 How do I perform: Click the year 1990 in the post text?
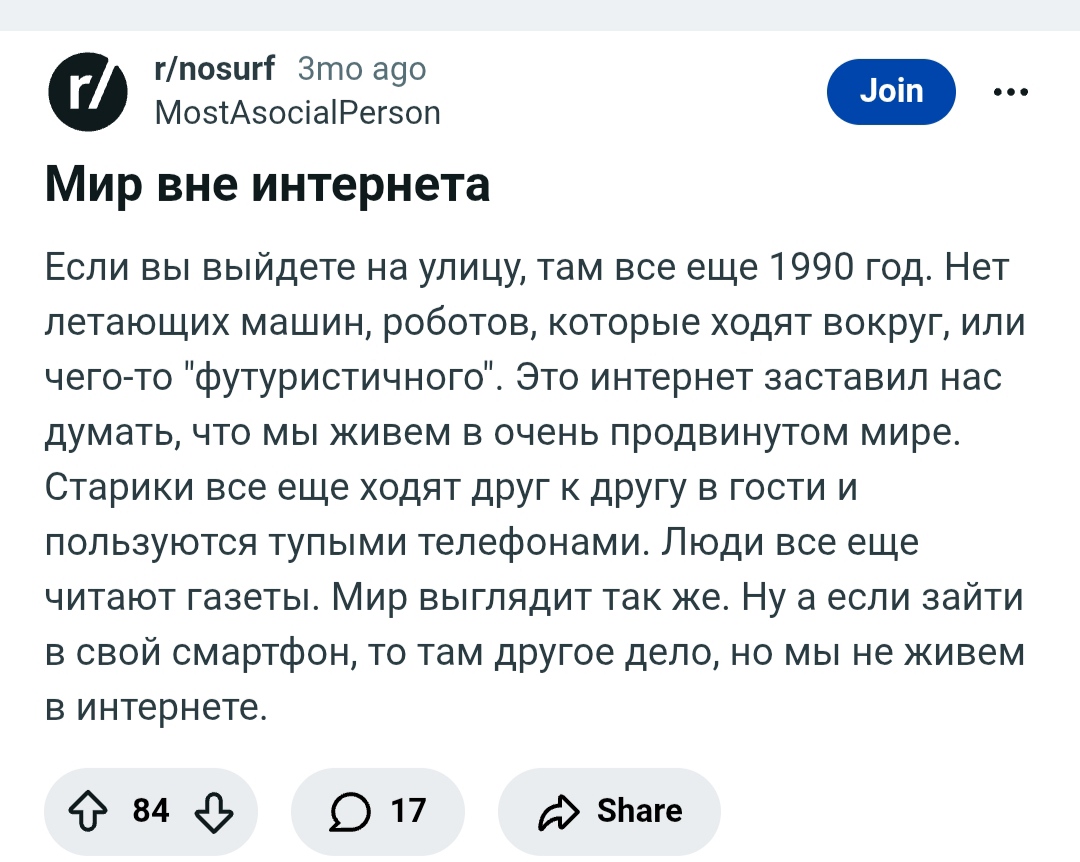[x=813, y=269]
